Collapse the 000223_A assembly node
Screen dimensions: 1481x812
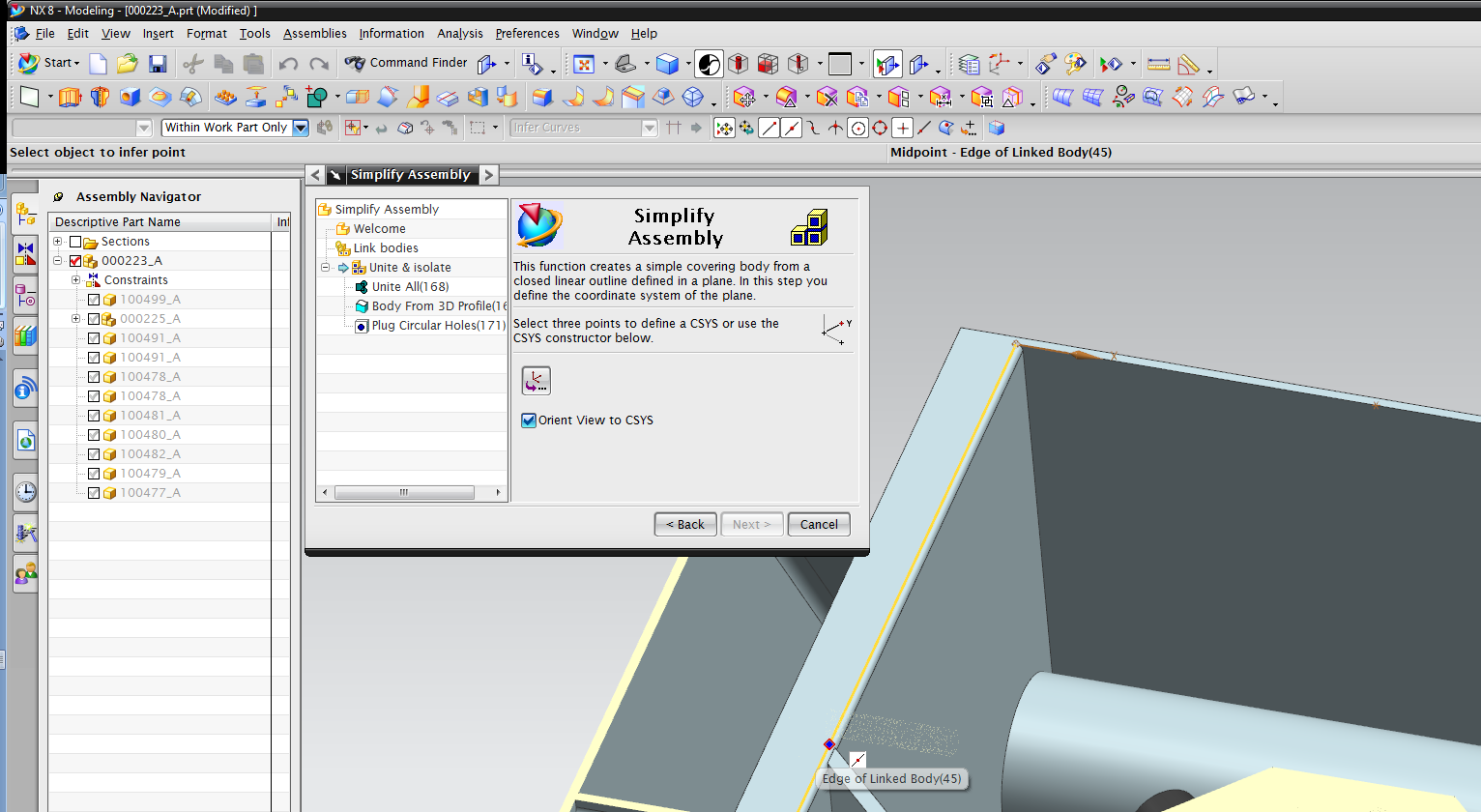(x=58, y=261)
